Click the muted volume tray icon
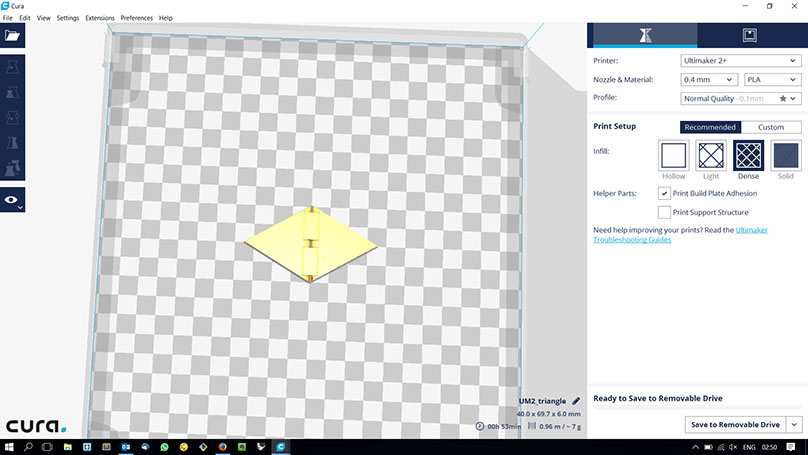This screenshot has width=808, height=455. (x=733, y=447)
